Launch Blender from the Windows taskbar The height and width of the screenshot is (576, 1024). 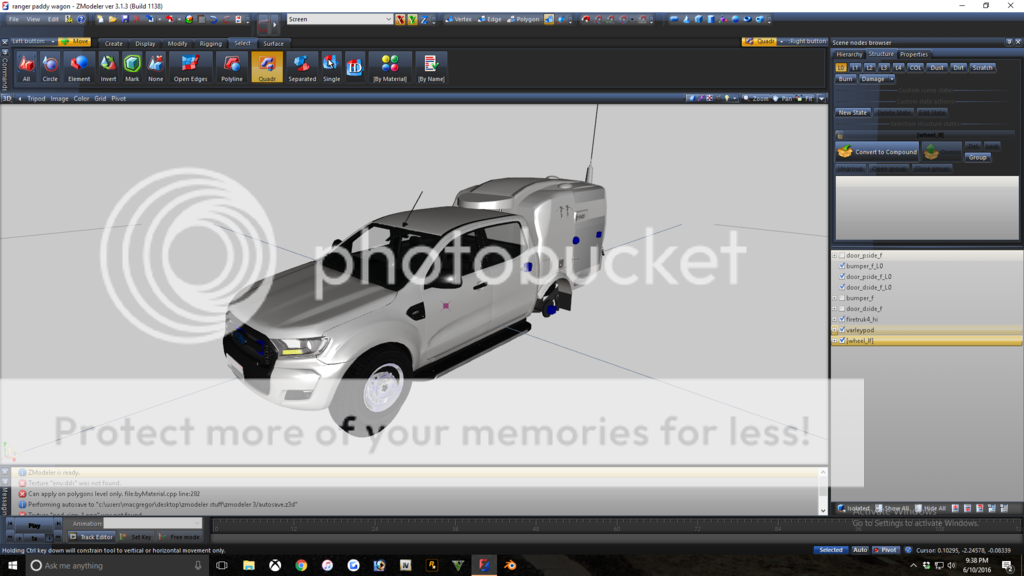[x=510, y=565]
